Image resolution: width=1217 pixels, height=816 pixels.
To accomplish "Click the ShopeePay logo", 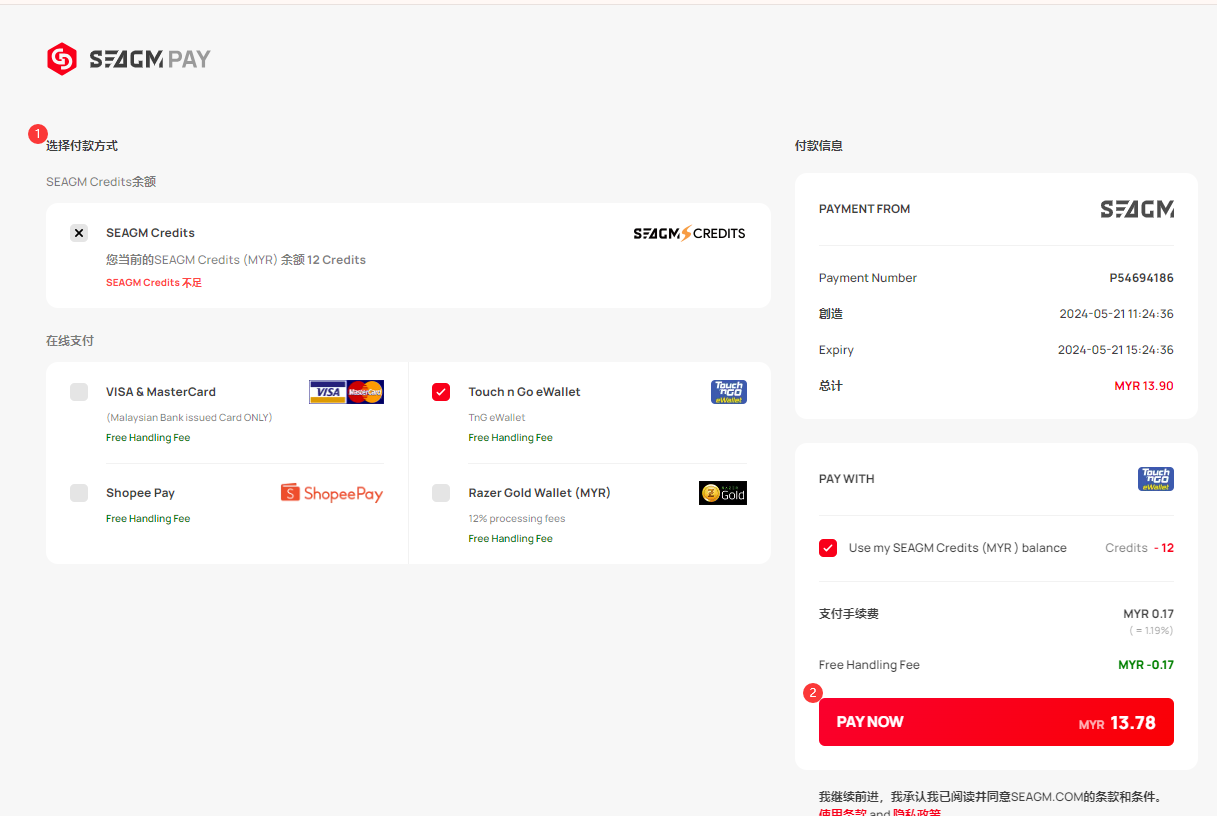I will (x=332, y=493).
